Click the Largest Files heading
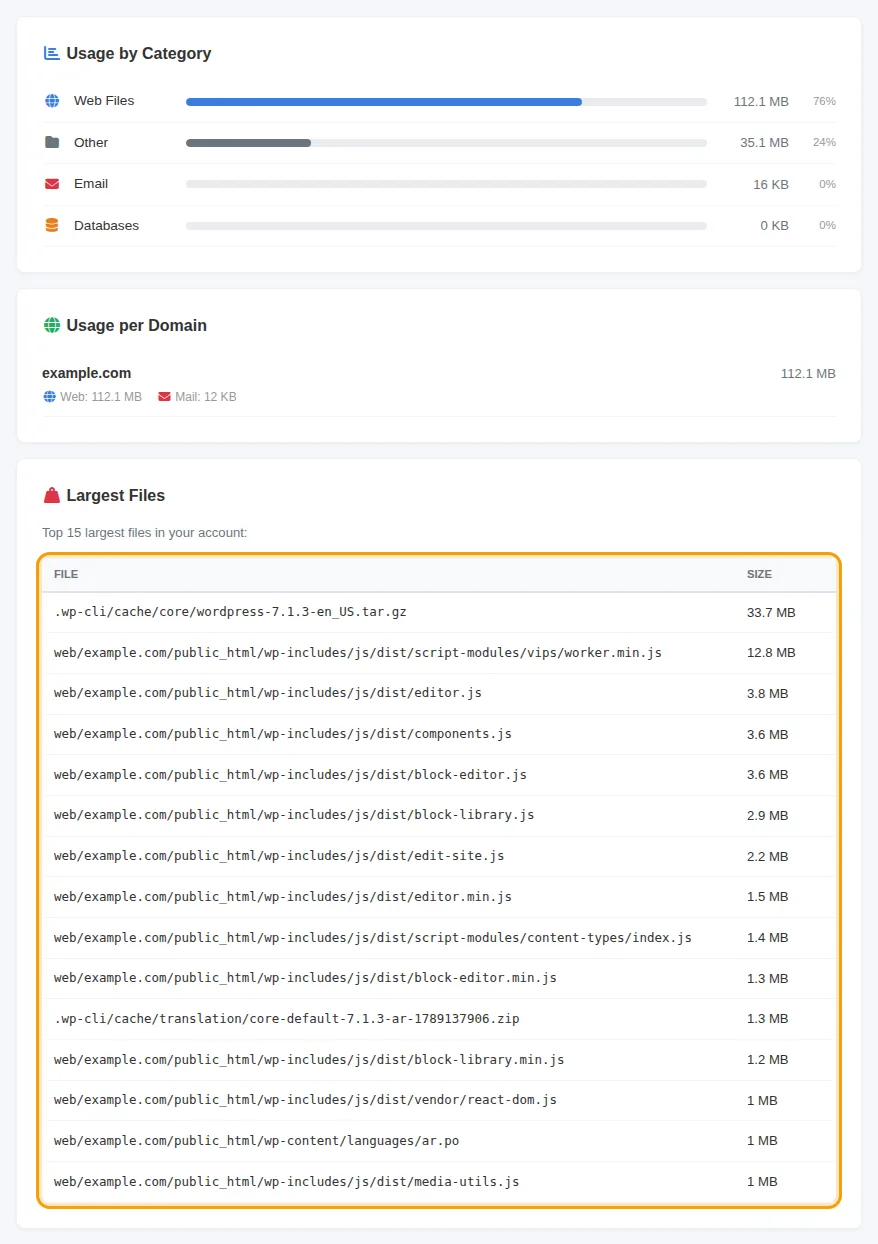The image size is (878, 1244). (116, 495)
